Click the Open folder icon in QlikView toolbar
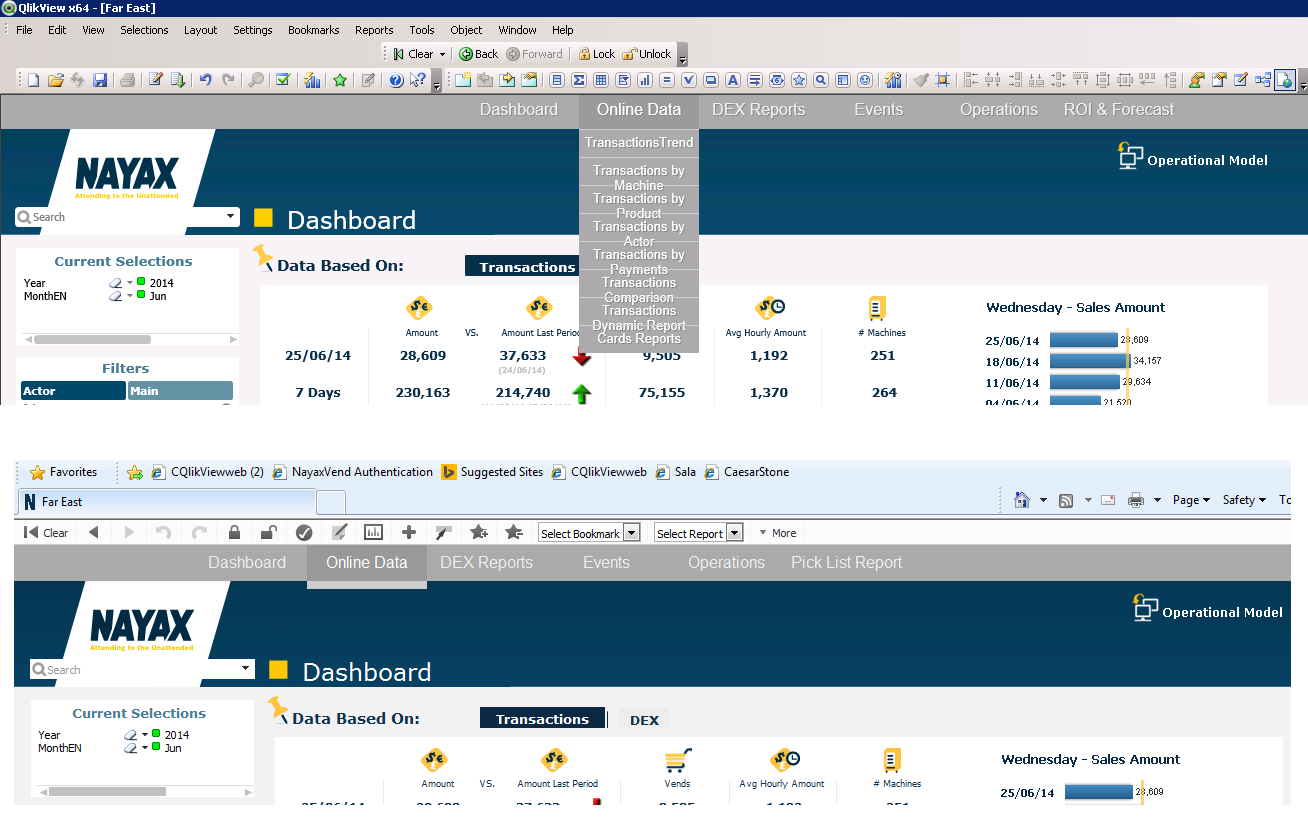The height and width of the screenshot is (822, 1308). tap(56, 81)
